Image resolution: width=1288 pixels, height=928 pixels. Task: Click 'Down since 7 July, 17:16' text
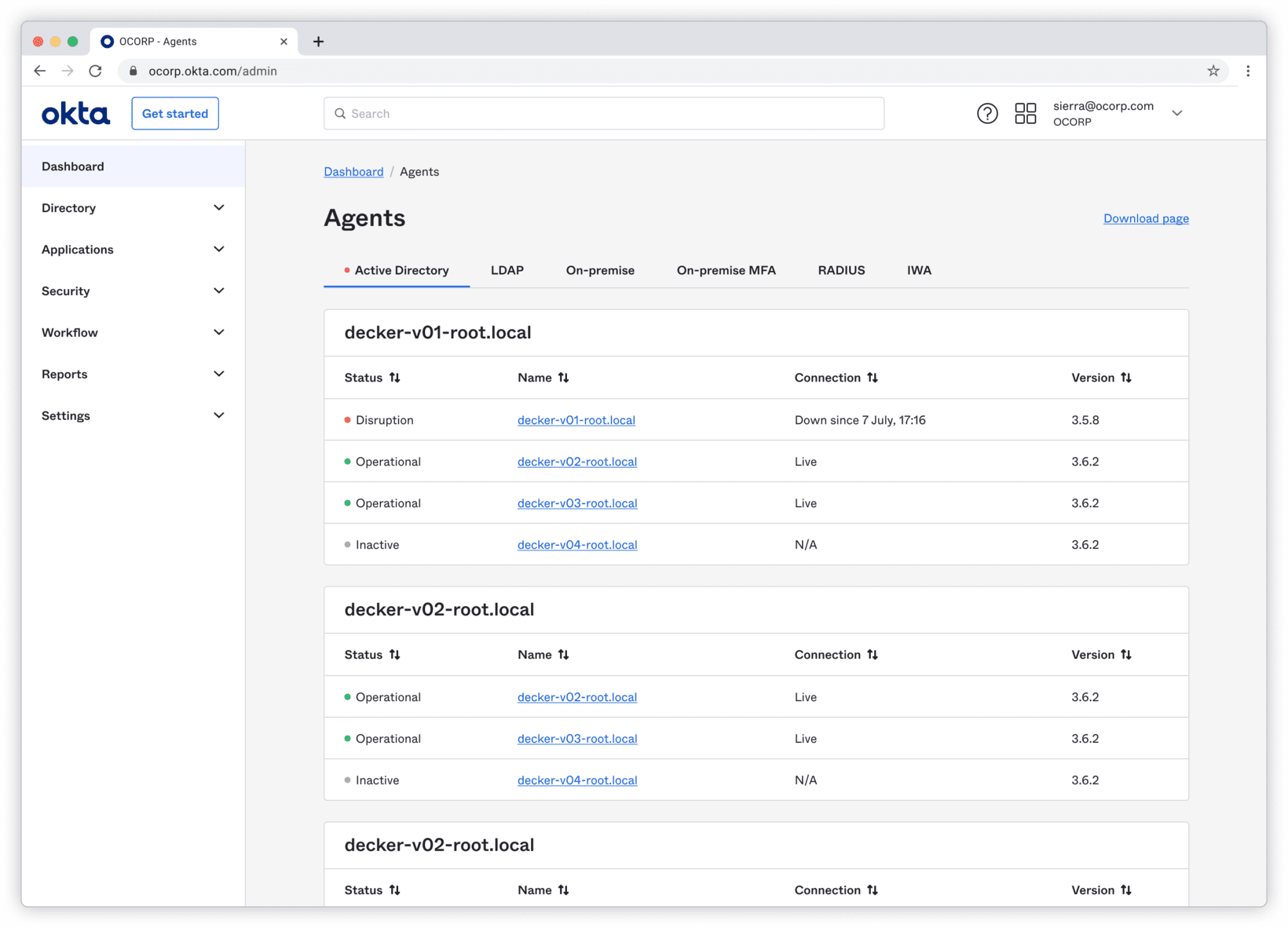pyautogui.click(x=860, y=420)
